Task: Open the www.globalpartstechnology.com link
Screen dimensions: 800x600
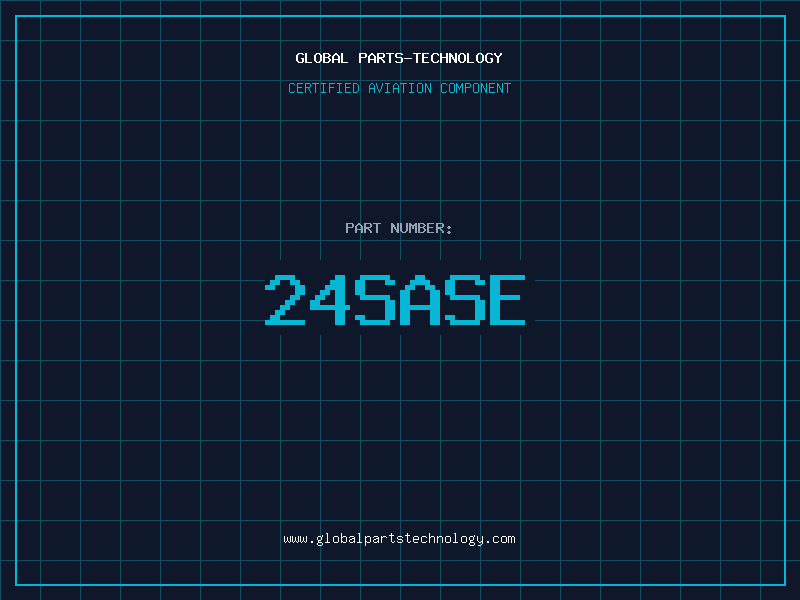Action: tap(399, 539)
